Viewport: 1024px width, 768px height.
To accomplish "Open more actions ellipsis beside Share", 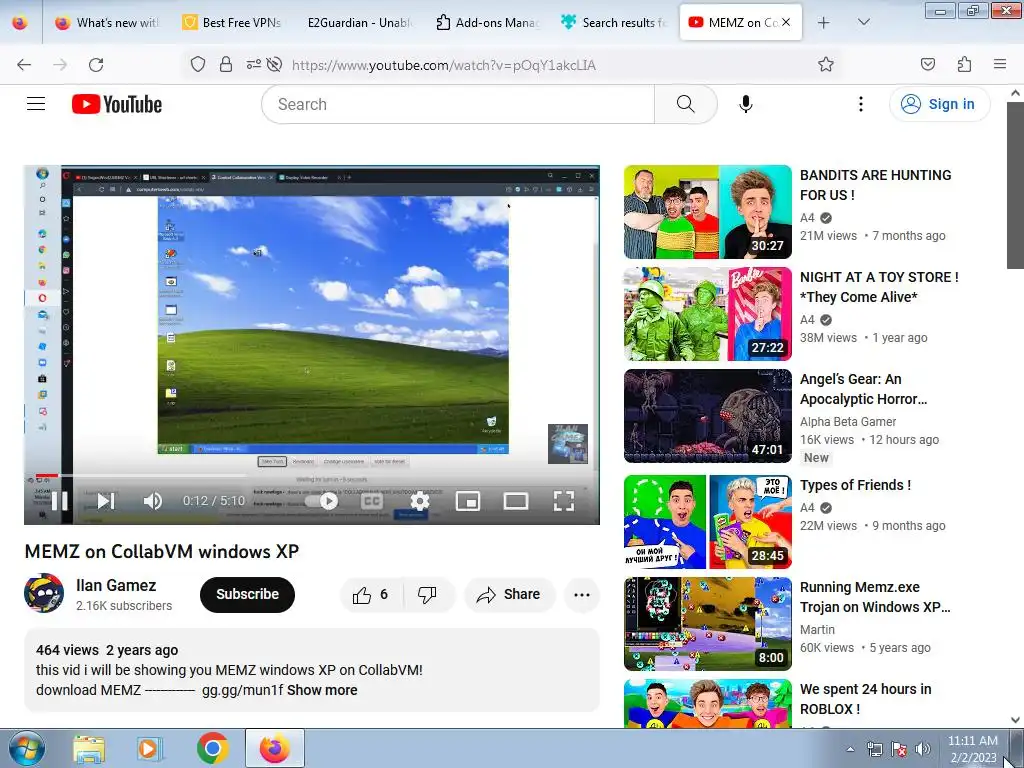I will pyautogui.click(x=582, y=594).
